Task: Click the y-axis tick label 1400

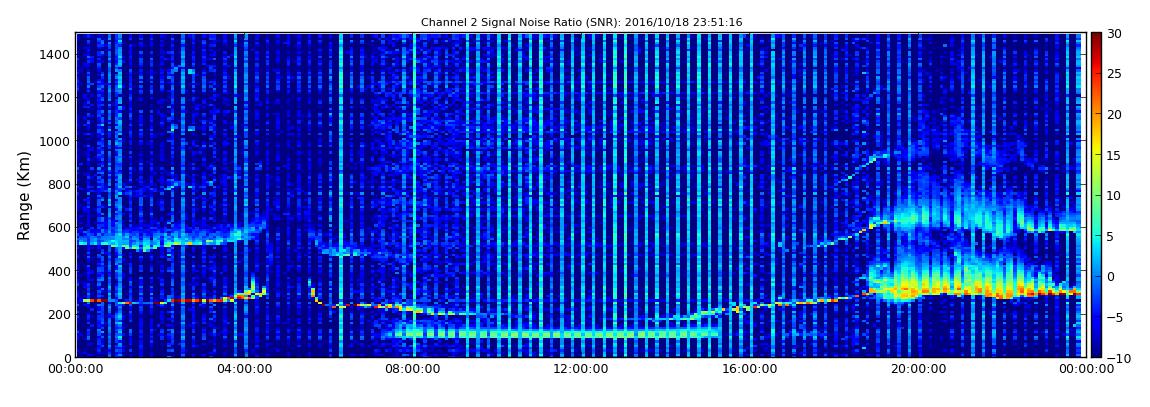Action: pos(56,54)
